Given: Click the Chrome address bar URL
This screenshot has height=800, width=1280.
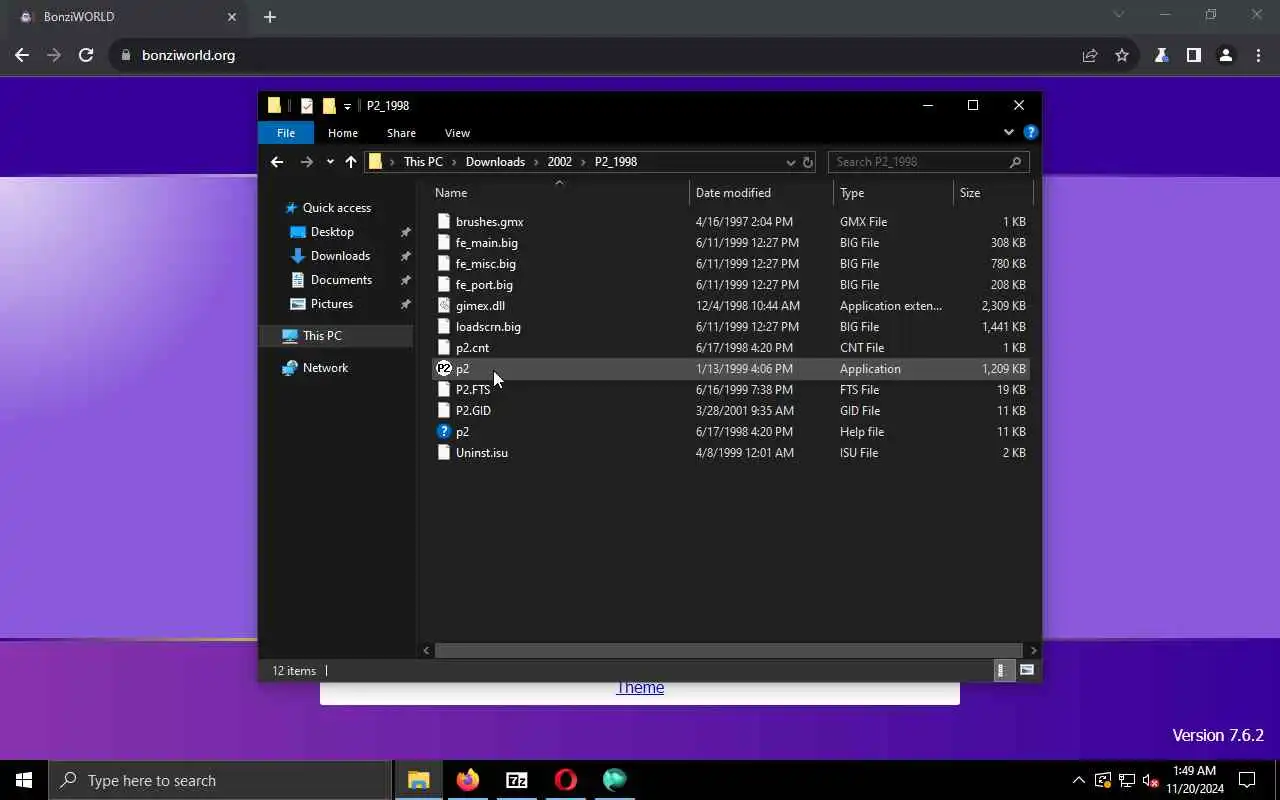Looking at the screenshot, I should point(188,55).
